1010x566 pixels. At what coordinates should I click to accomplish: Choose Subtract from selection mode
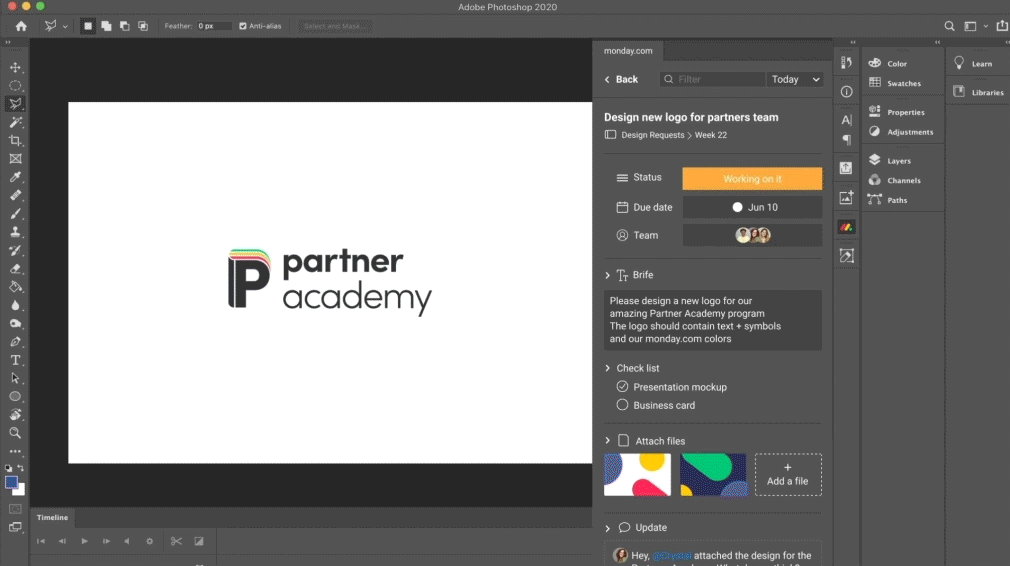[x=124, y=26]
